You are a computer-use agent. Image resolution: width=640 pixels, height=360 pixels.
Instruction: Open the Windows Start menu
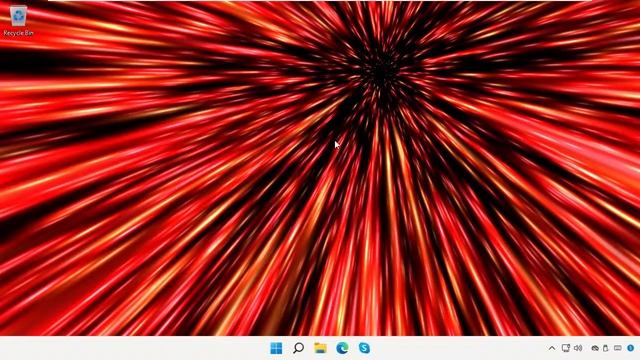pyautogui.click(x=276, y=348)
